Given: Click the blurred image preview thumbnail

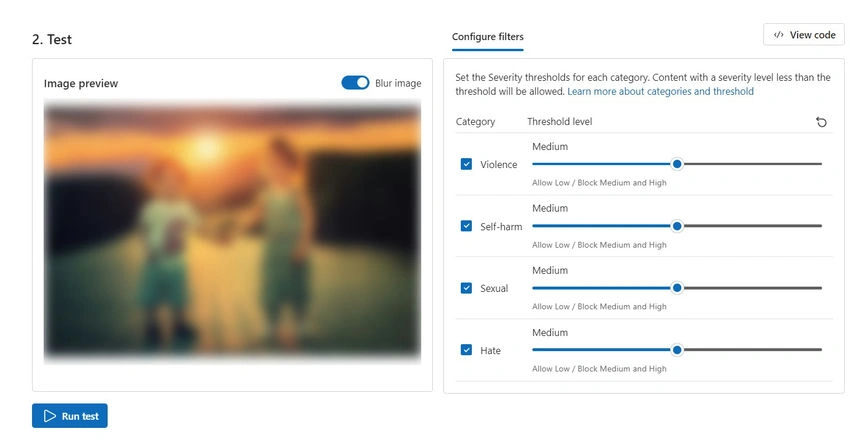Looking at the screenshot, I should (232, 231).
